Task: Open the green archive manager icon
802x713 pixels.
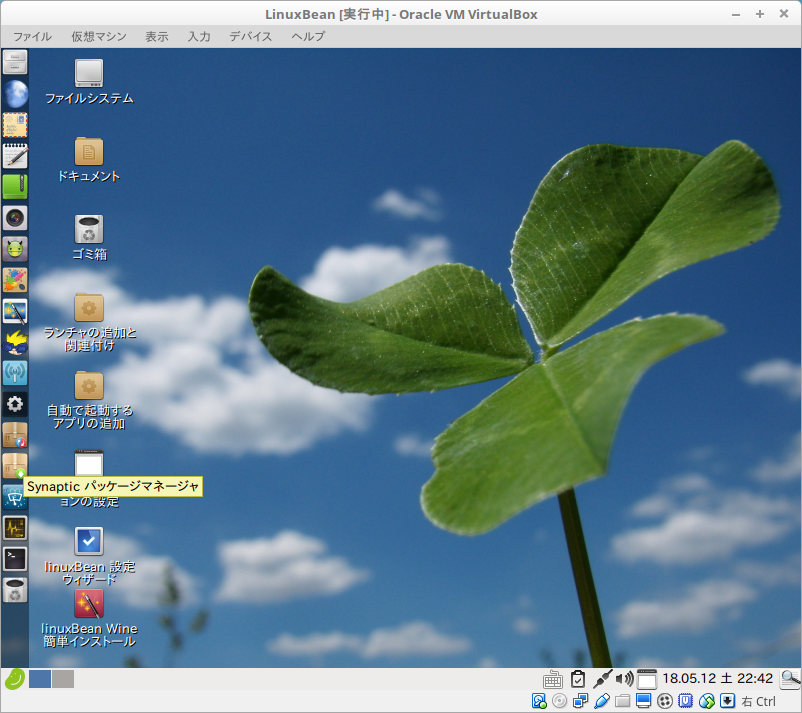Action: (15, 187)
